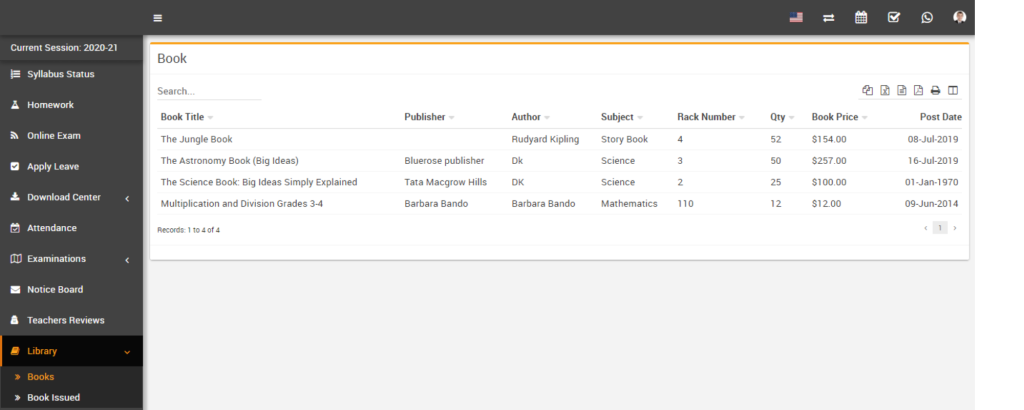Open WhatsApp chat icon in header
Screen dimensions: 1024x410
(927, 17)
